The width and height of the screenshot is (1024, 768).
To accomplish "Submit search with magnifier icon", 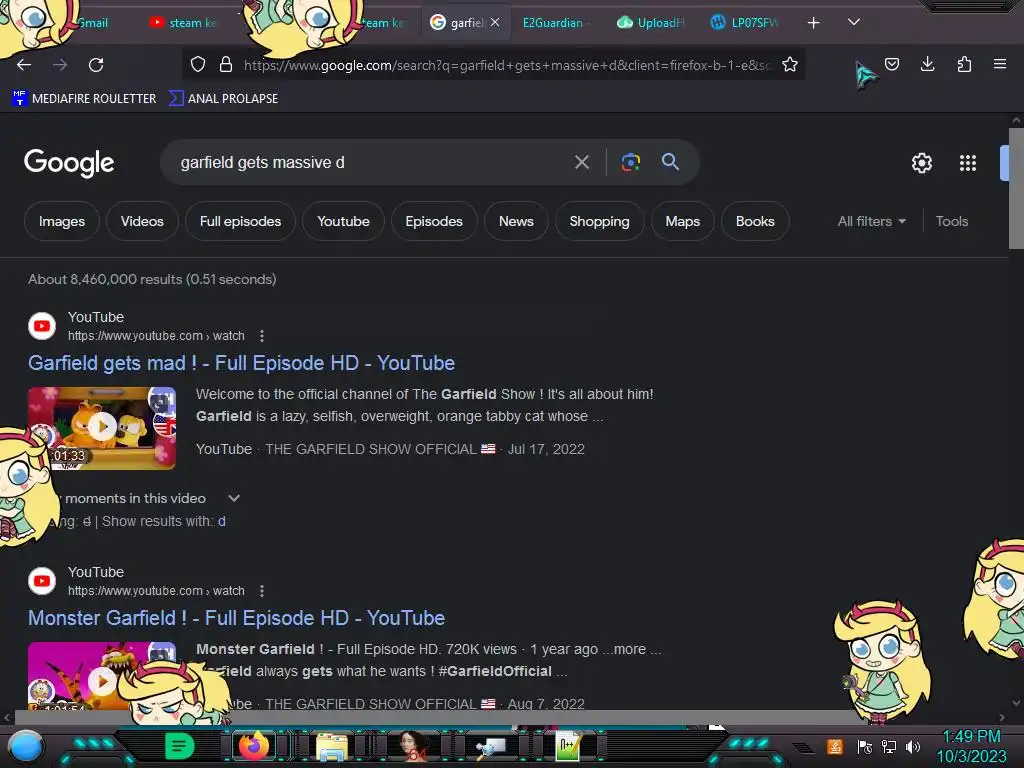I will [x=670, y=162].
